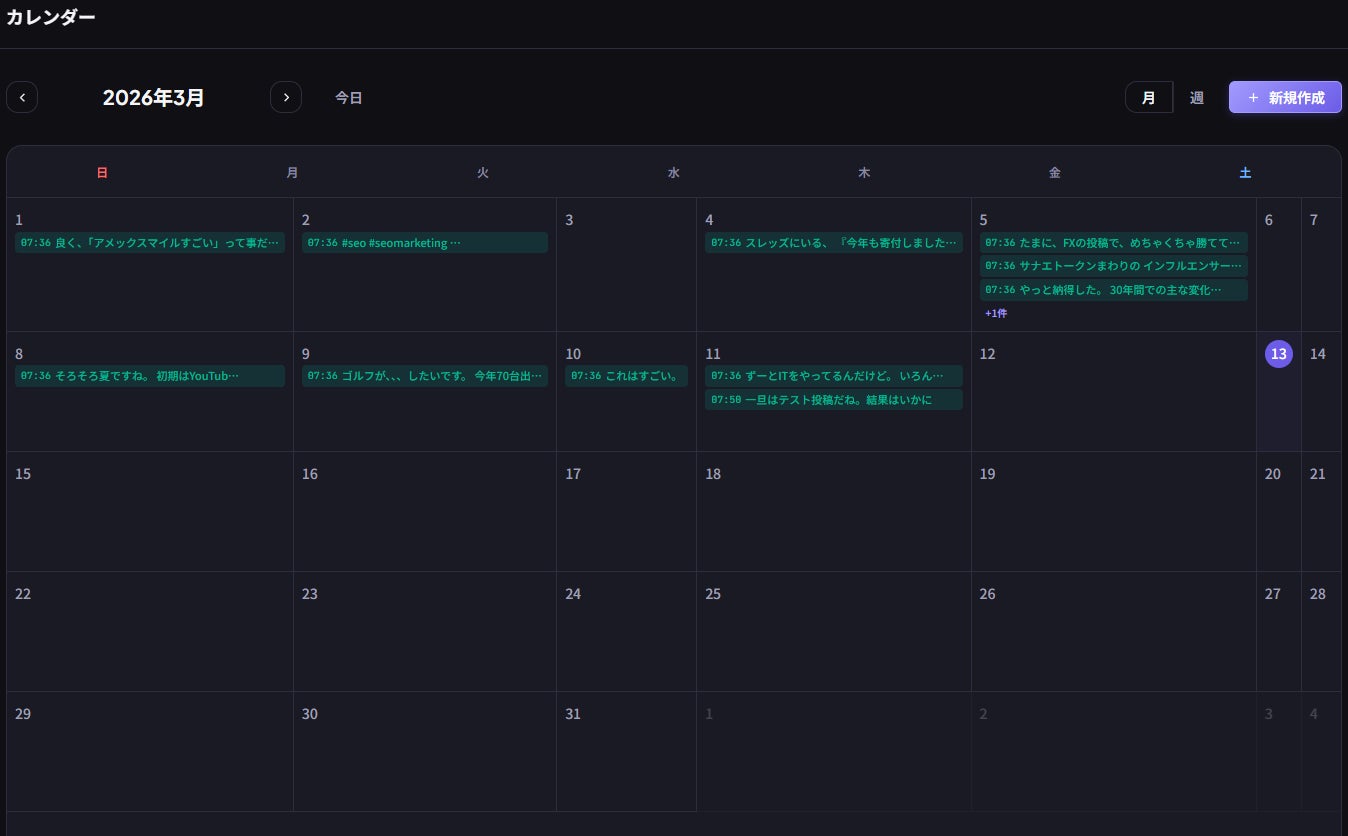
Task: Open the ゴルフが、、、したいです event on March 9
Action: (425, 376)
